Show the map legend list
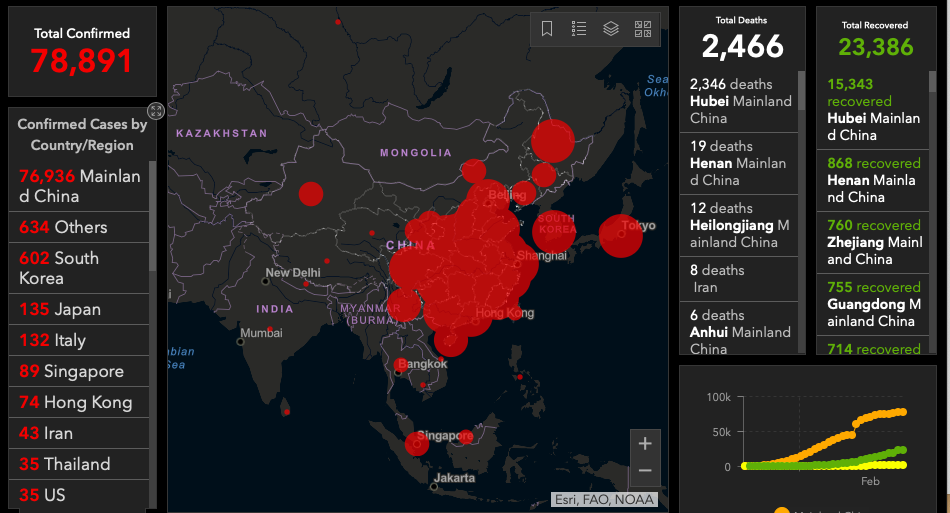This screenshot has width=950, height=513. (579, 29)
